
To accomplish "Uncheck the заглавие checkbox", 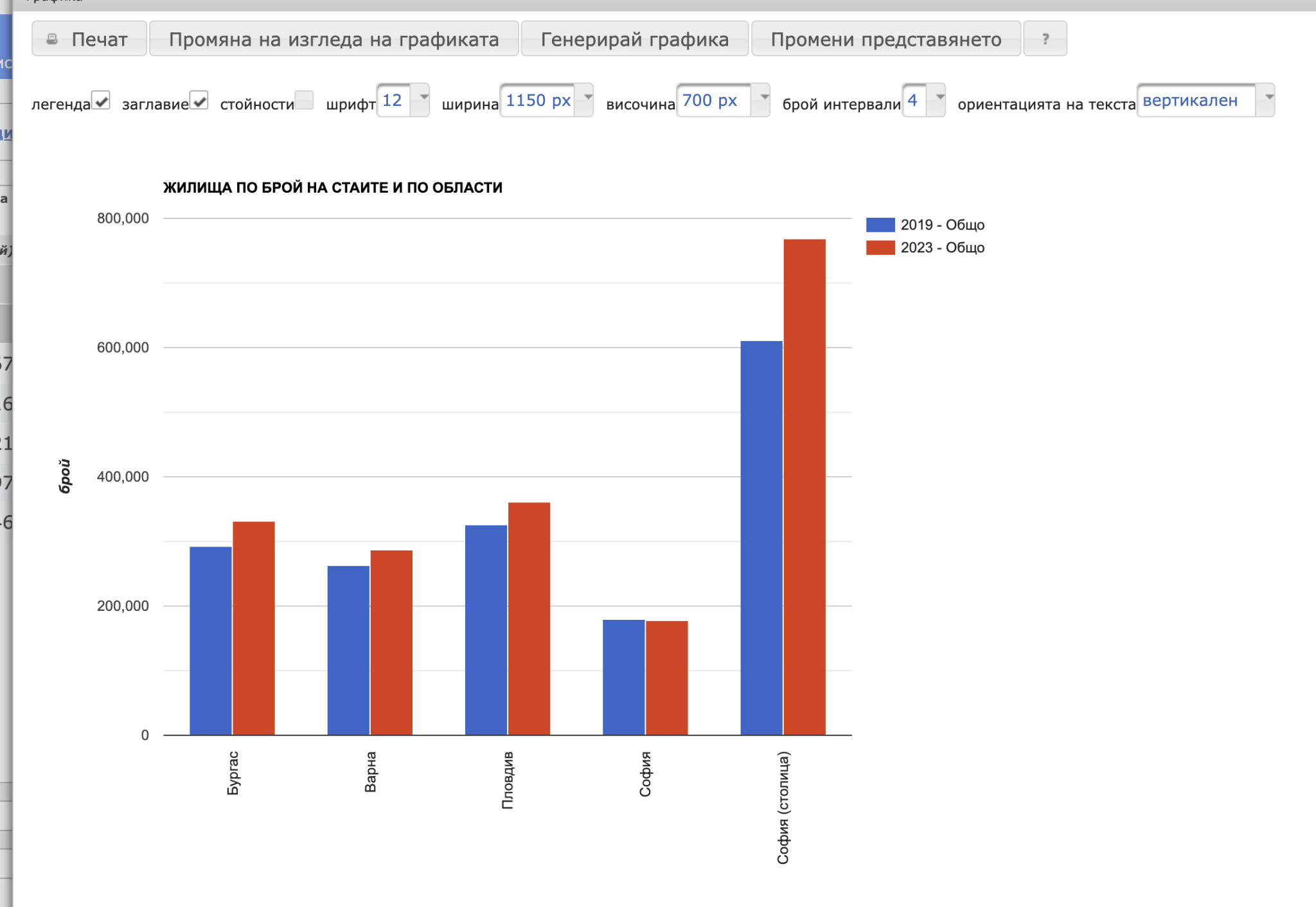I will tap(199, 100).
